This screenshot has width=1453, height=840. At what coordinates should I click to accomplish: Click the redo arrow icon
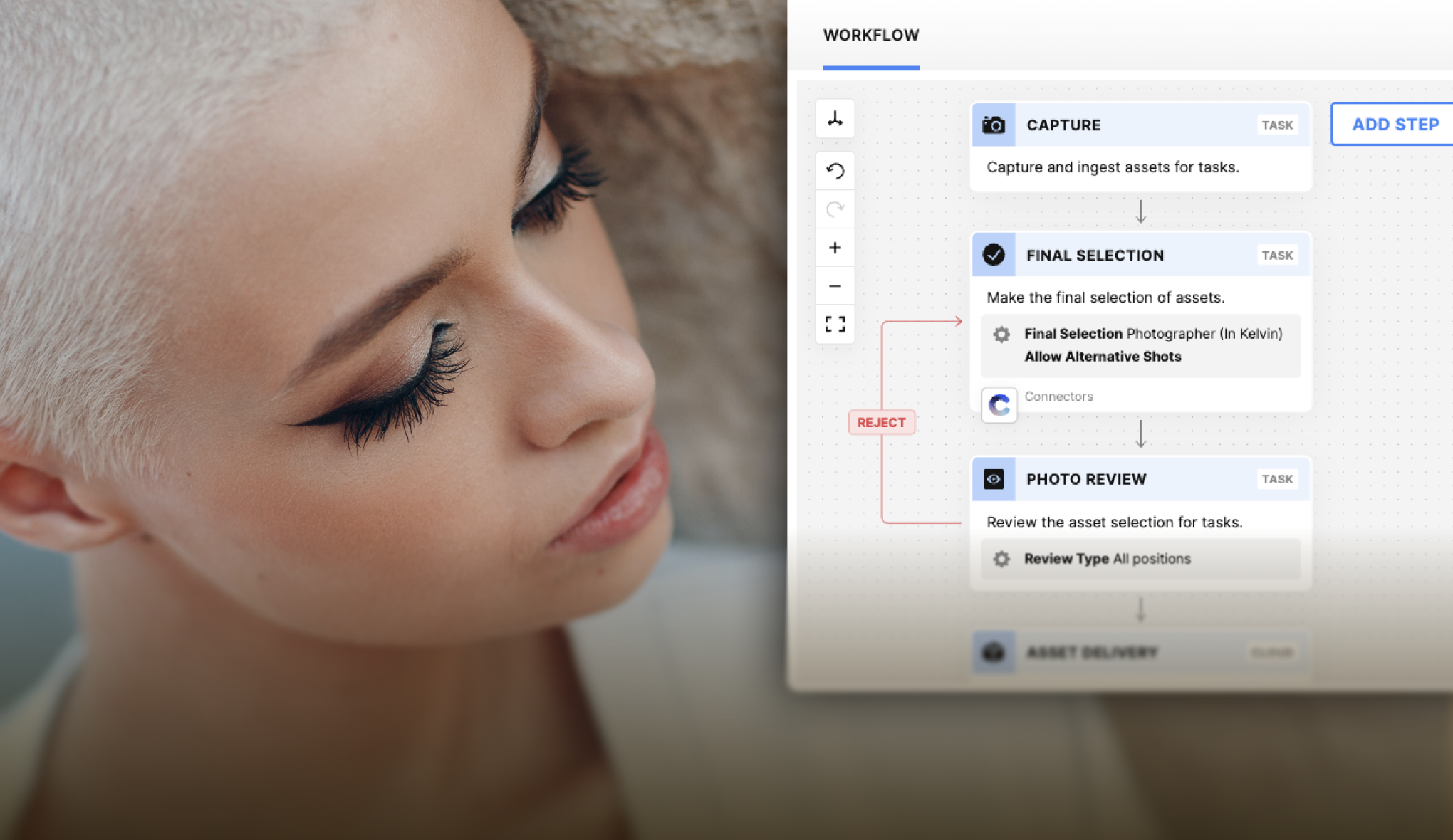835,209
